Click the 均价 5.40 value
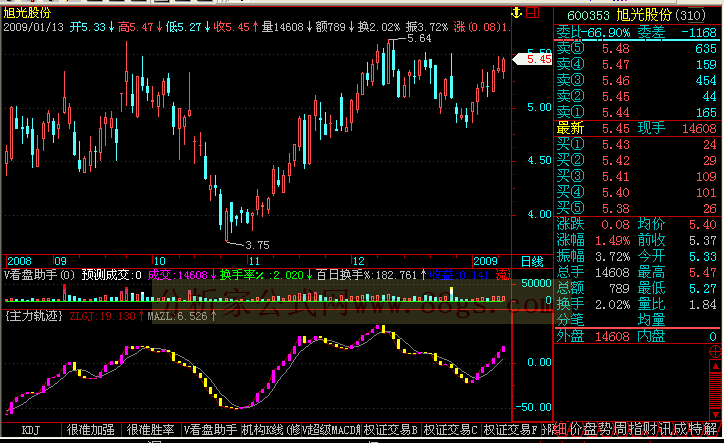 [x=703, y=225]
